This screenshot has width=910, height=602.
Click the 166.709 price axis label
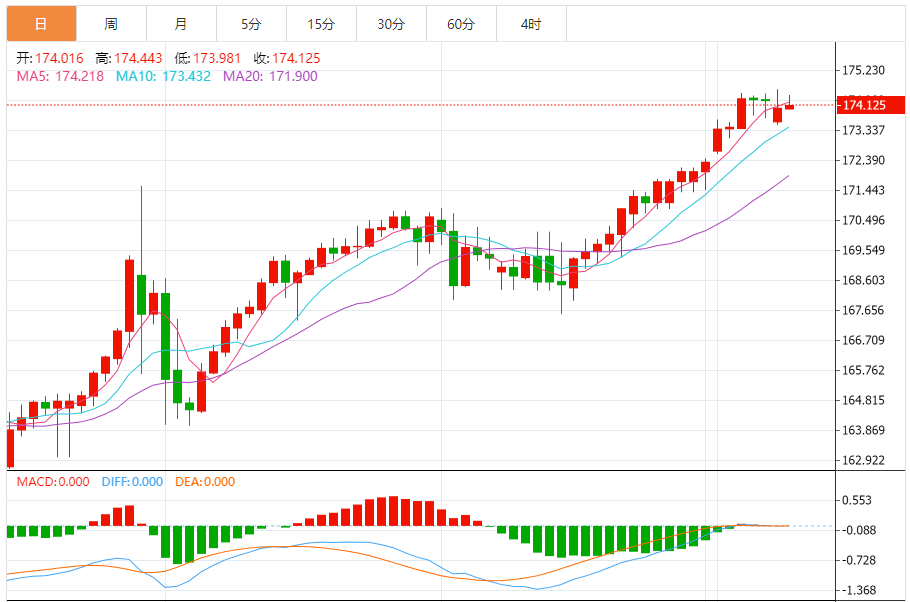coord(864,340)
